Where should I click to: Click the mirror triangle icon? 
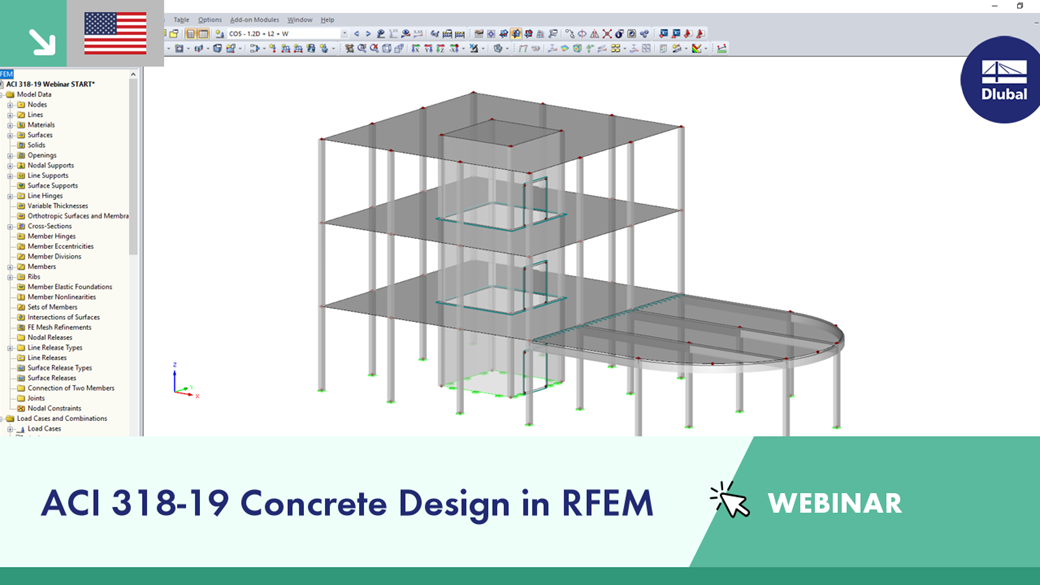pos(594,34)
